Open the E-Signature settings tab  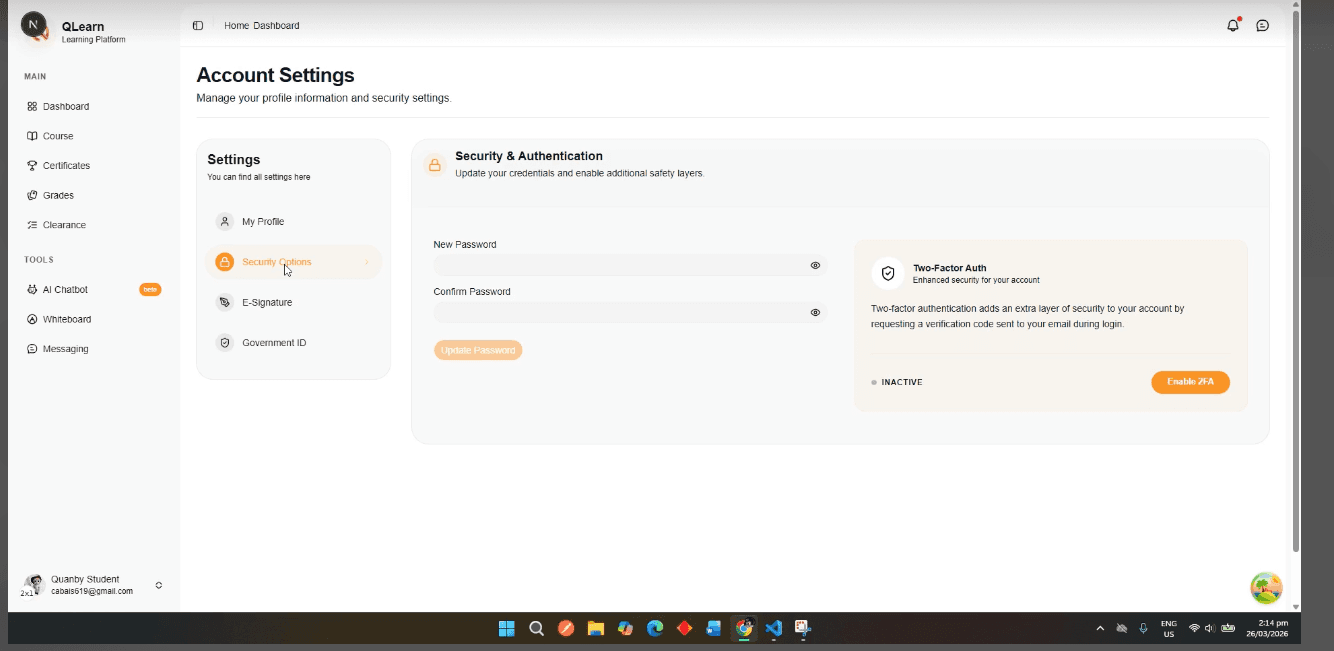294,302
